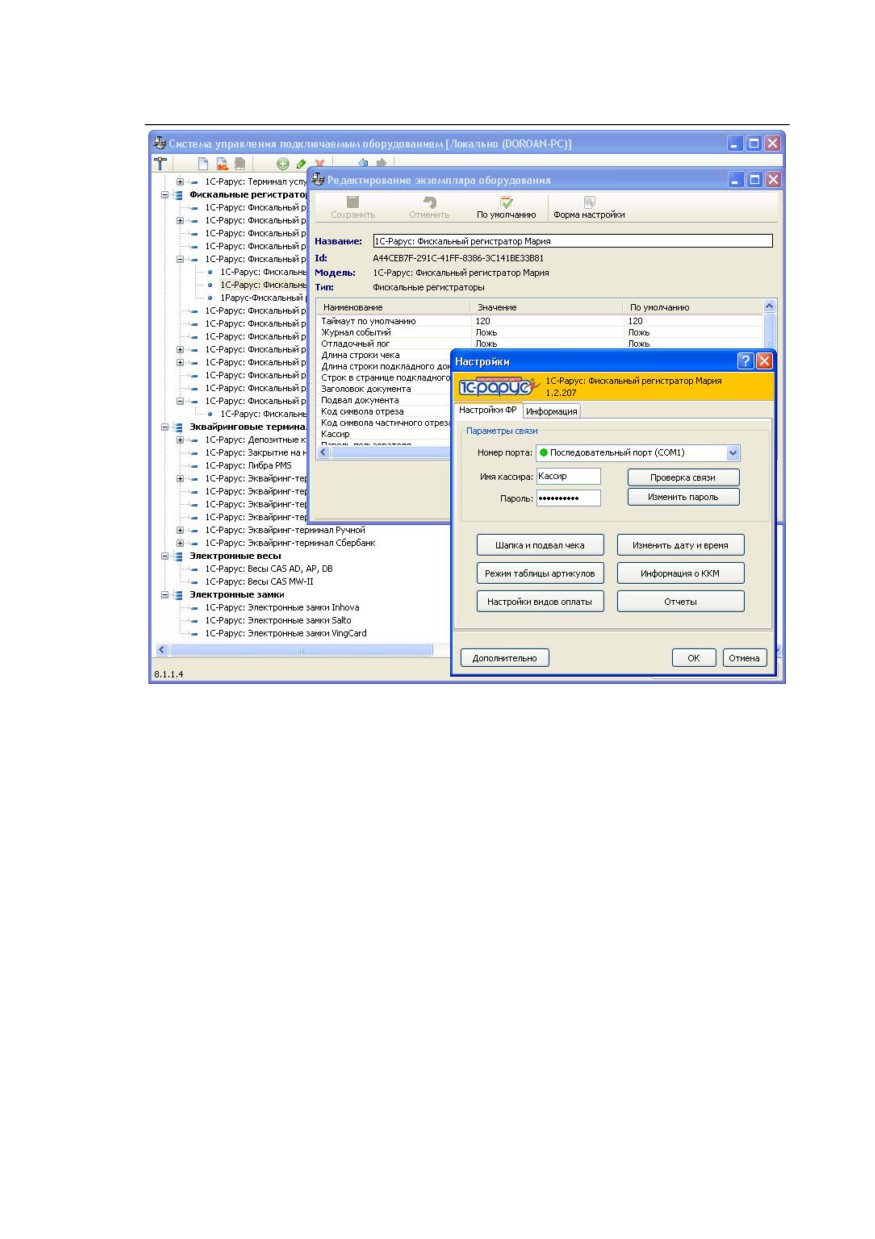Select 'Электронные замки VingCard' item
Screen dimensions: 875x1239
point(286,633)
